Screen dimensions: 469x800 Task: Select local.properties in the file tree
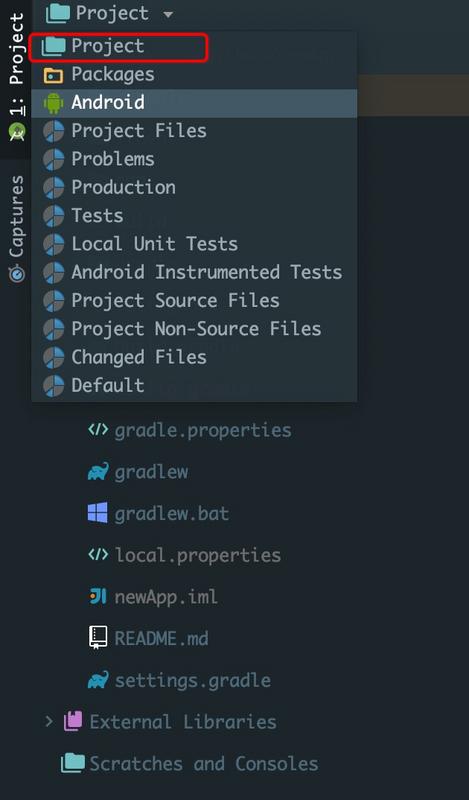[x=198, y=555]
